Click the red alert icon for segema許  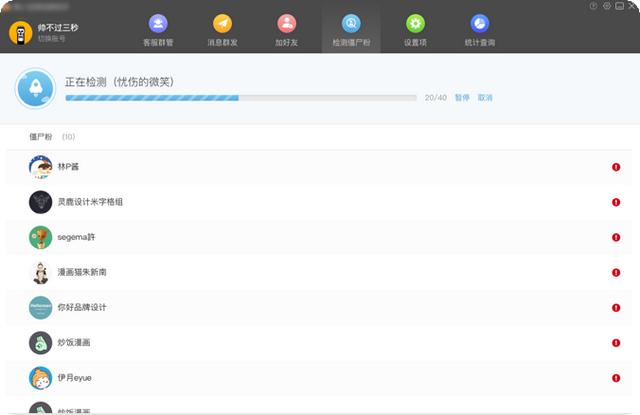coord(616,237)
